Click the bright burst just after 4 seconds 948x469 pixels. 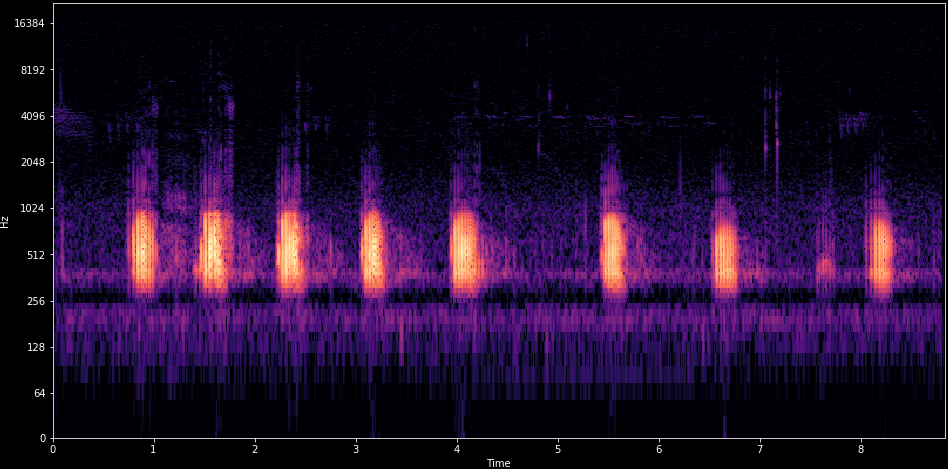point(464,247)
